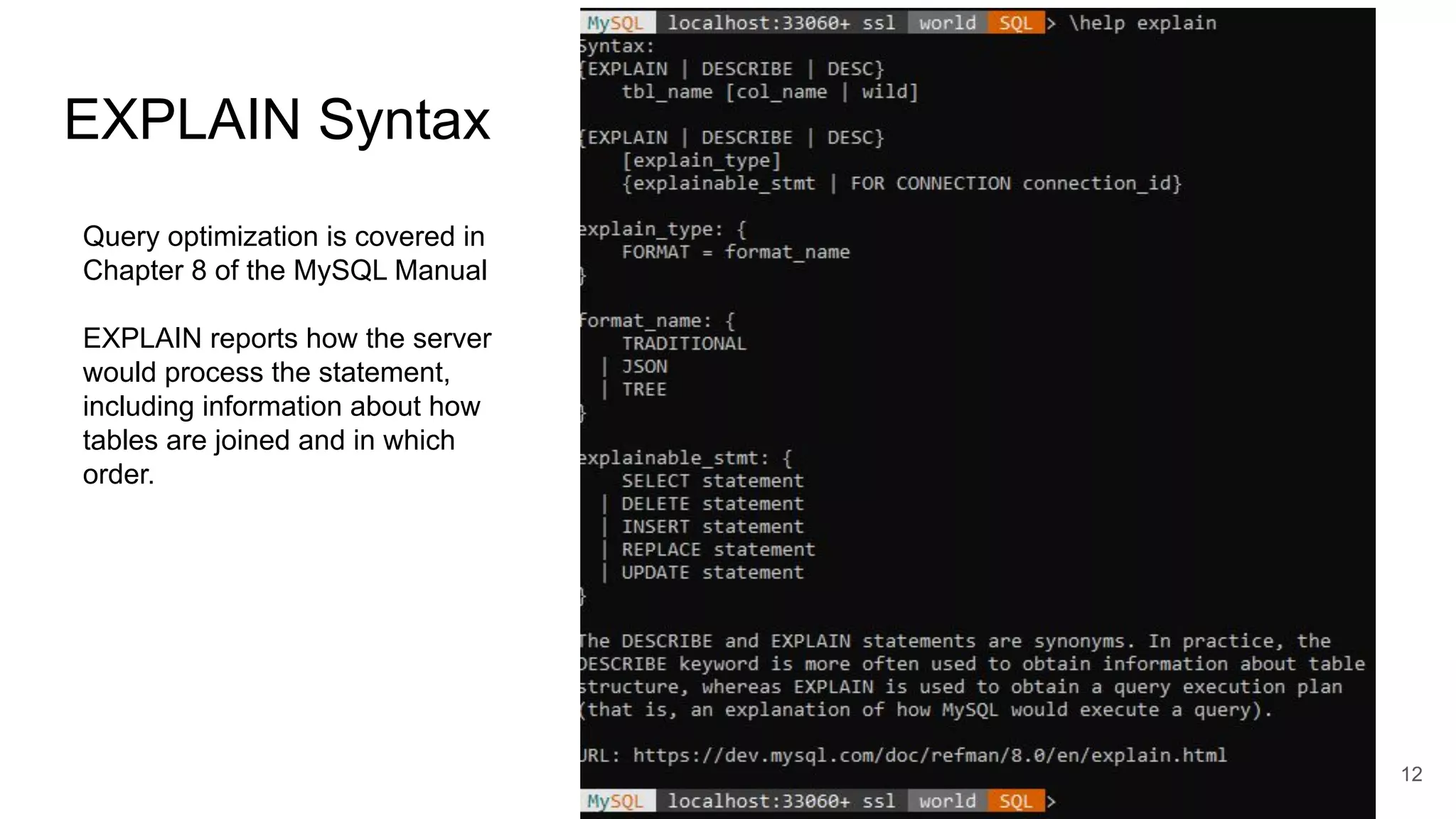Open the dev.mysql.com explain.html URL
The image size is (1456, 819).
tap(930, 755)
